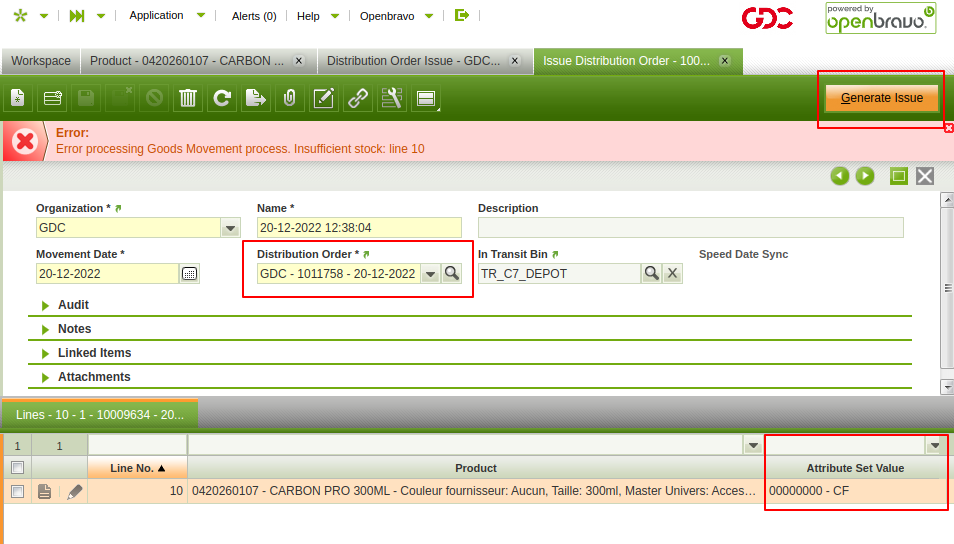
Task: Tick the checkbox for line 10 row
Action: click(x=16, y=491)
